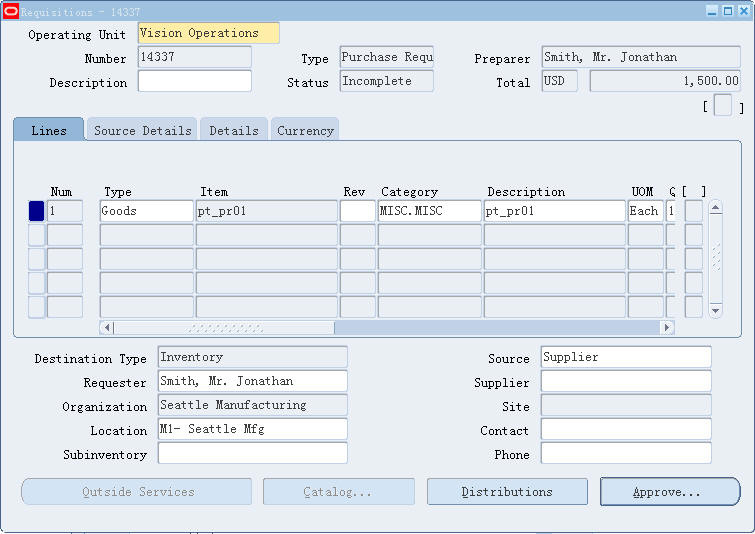This screenshot has height=534, width=755.
Task: Click the Total currency field USD
Action: [560, 81]
